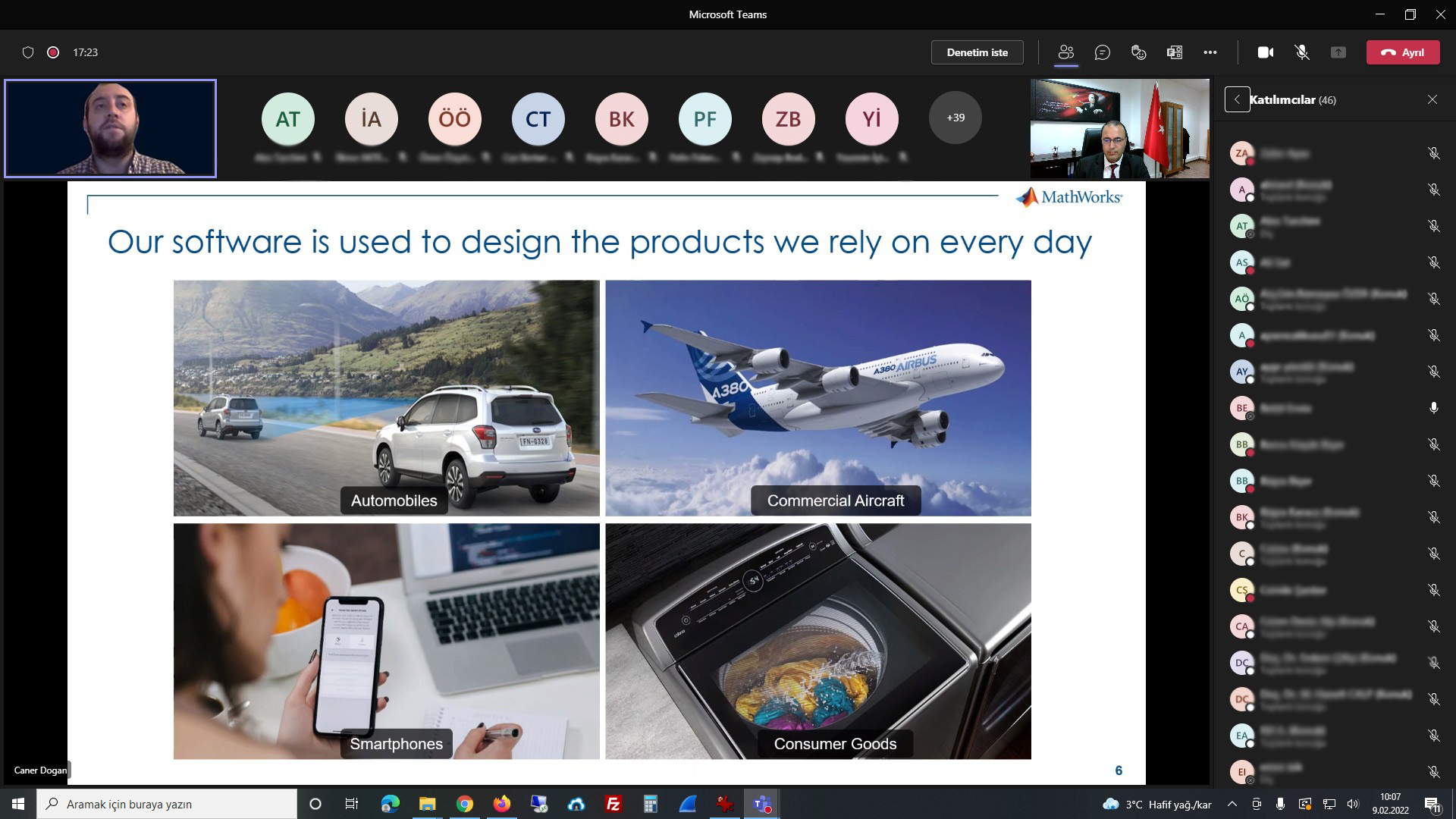Click the share content tray icon

click(x=1338, y=52)
